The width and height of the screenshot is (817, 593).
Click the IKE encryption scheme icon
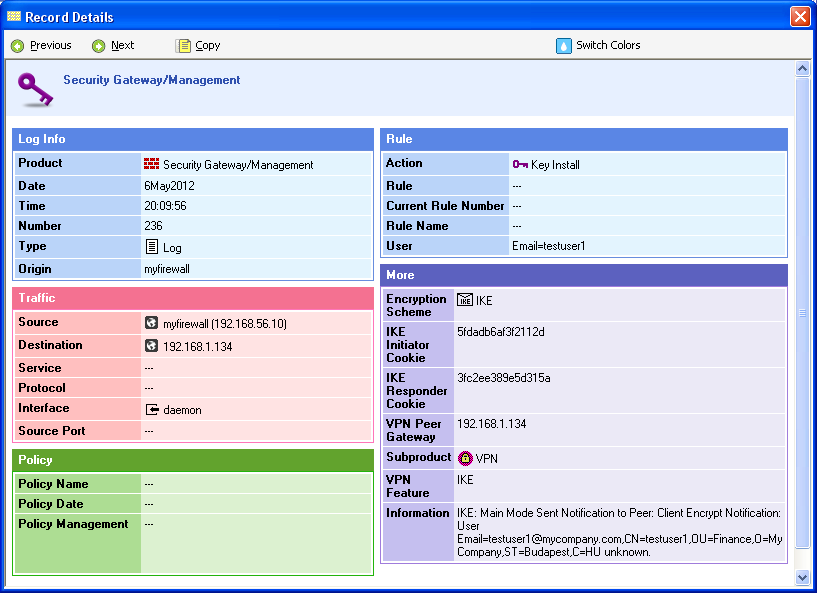point(465,300)
